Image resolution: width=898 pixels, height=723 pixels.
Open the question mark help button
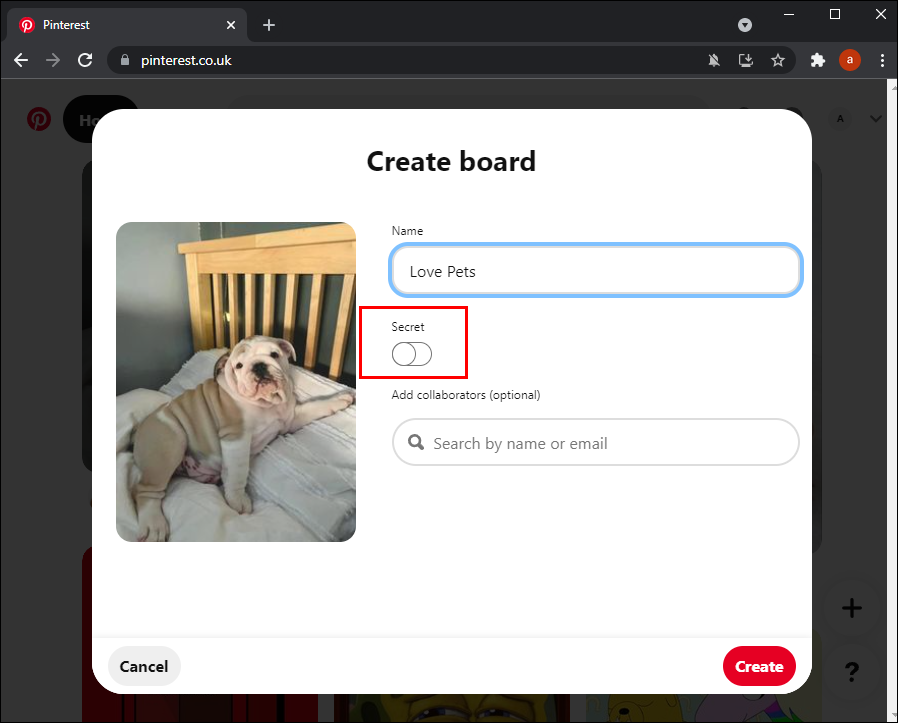click(852, 671)
